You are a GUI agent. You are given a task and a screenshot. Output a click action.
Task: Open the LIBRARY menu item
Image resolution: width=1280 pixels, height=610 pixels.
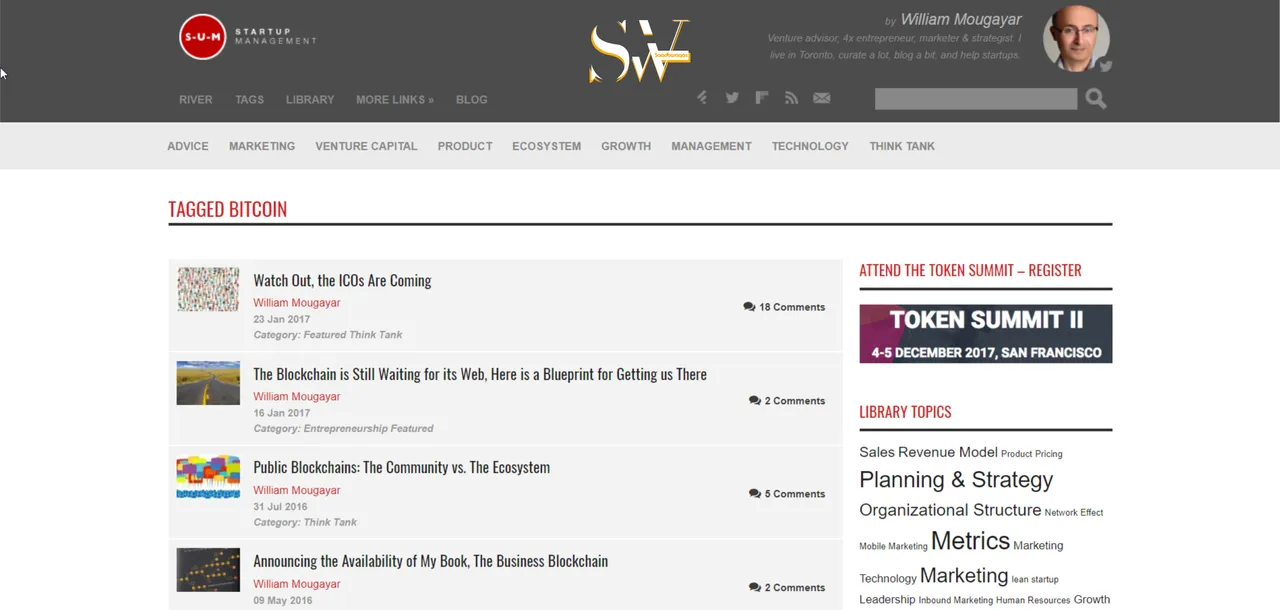tap(310, 100)
